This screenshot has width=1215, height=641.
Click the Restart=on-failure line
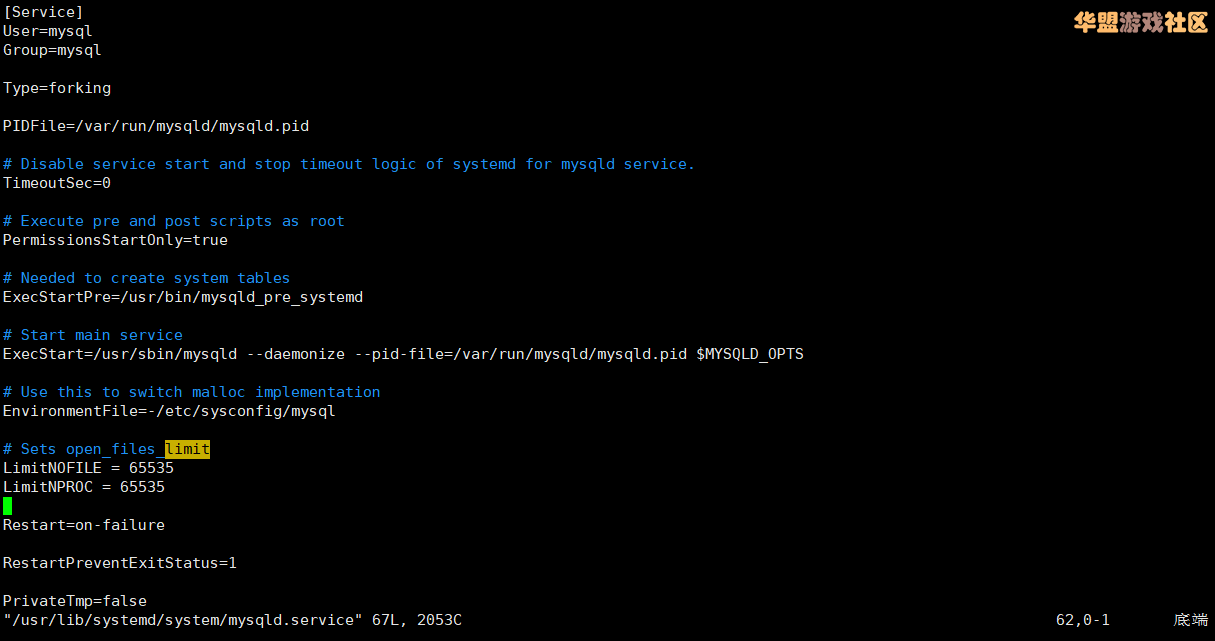[84, 525]
